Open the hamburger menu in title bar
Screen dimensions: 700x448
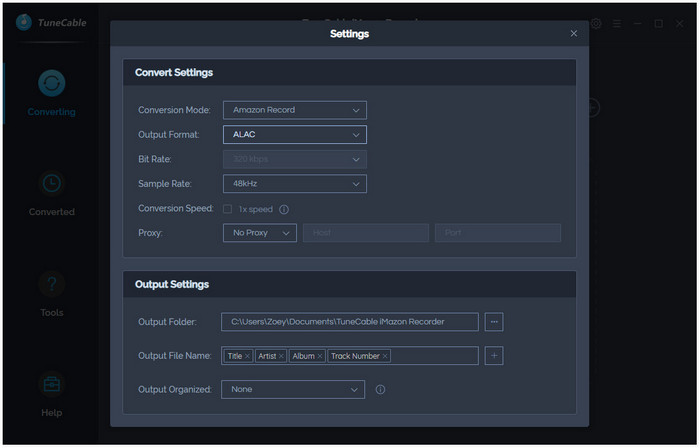[617, 23]
